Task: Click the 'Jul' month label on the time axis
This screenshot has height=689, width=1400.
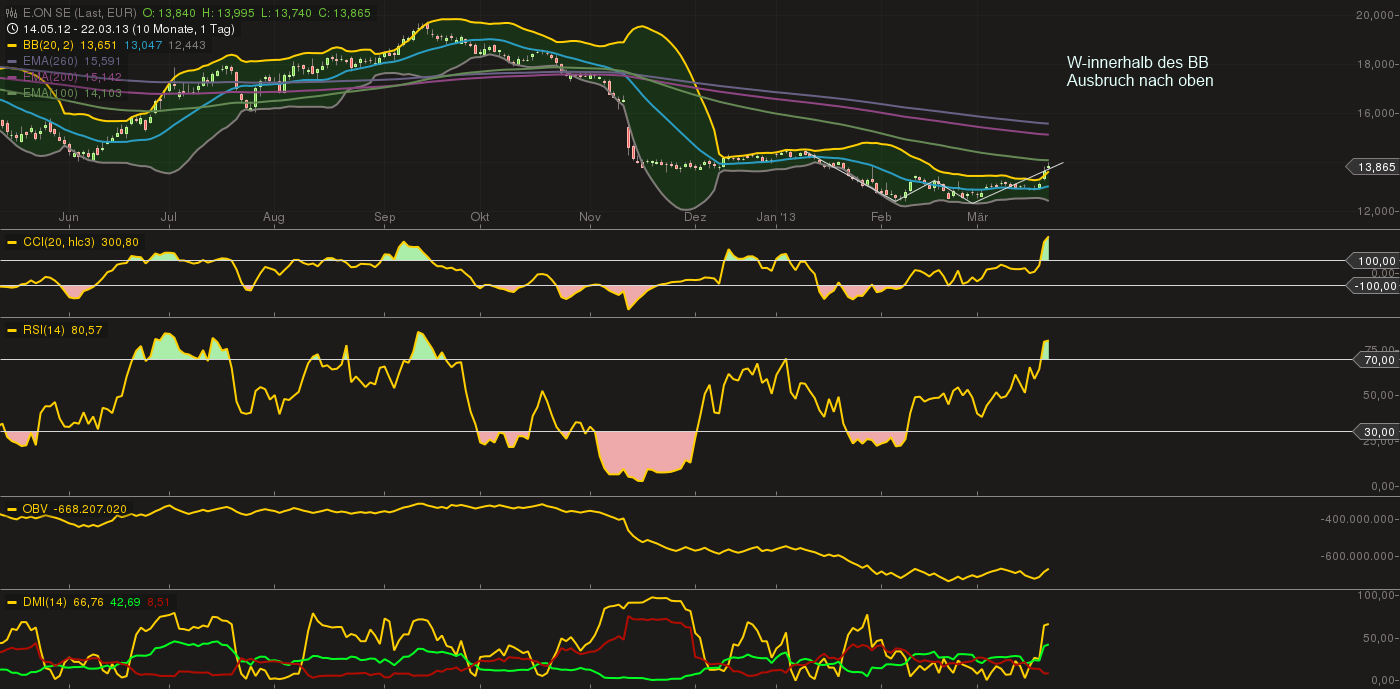Action: [169, 217]
